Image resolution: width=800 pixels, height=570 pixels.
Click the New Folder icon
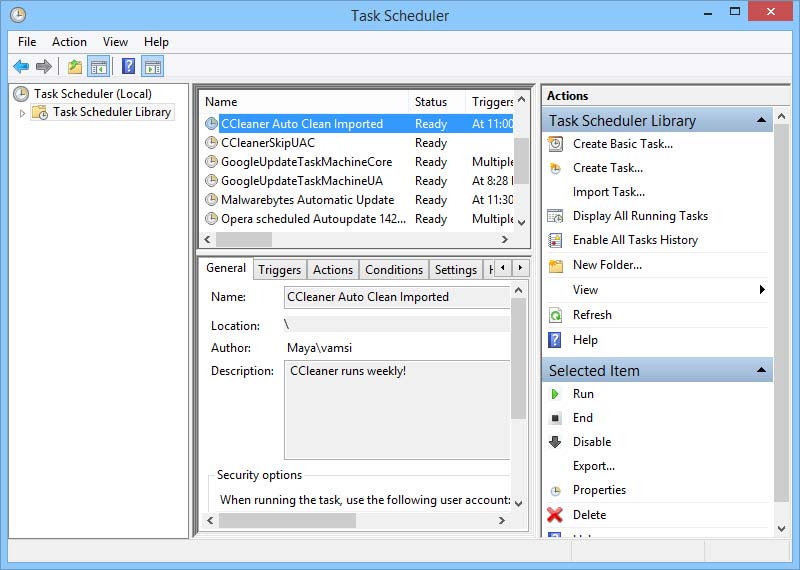(555, 265)
